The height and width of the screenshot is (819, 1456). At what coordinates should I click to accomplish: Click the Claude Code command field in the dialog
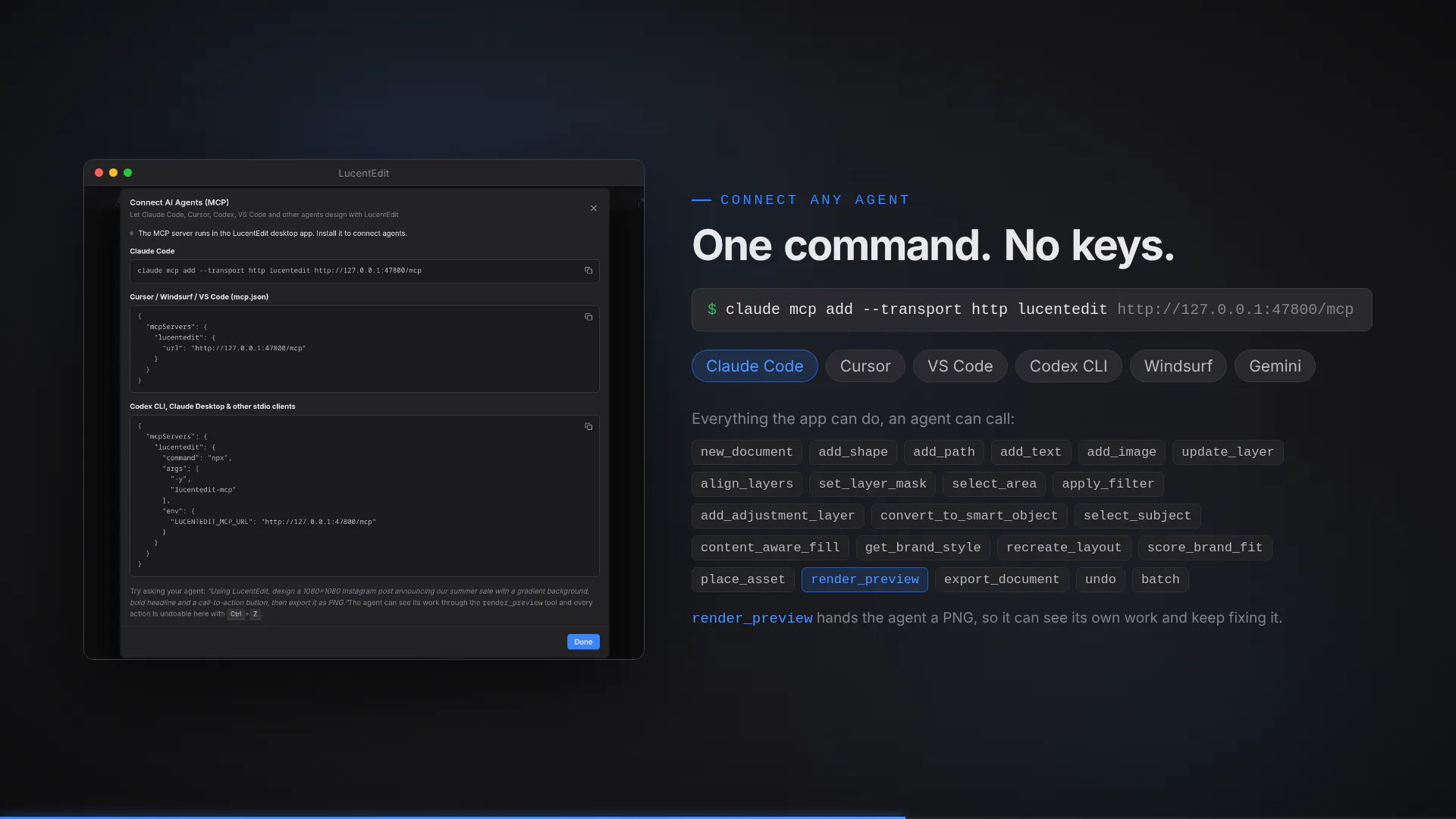point(364,271)
